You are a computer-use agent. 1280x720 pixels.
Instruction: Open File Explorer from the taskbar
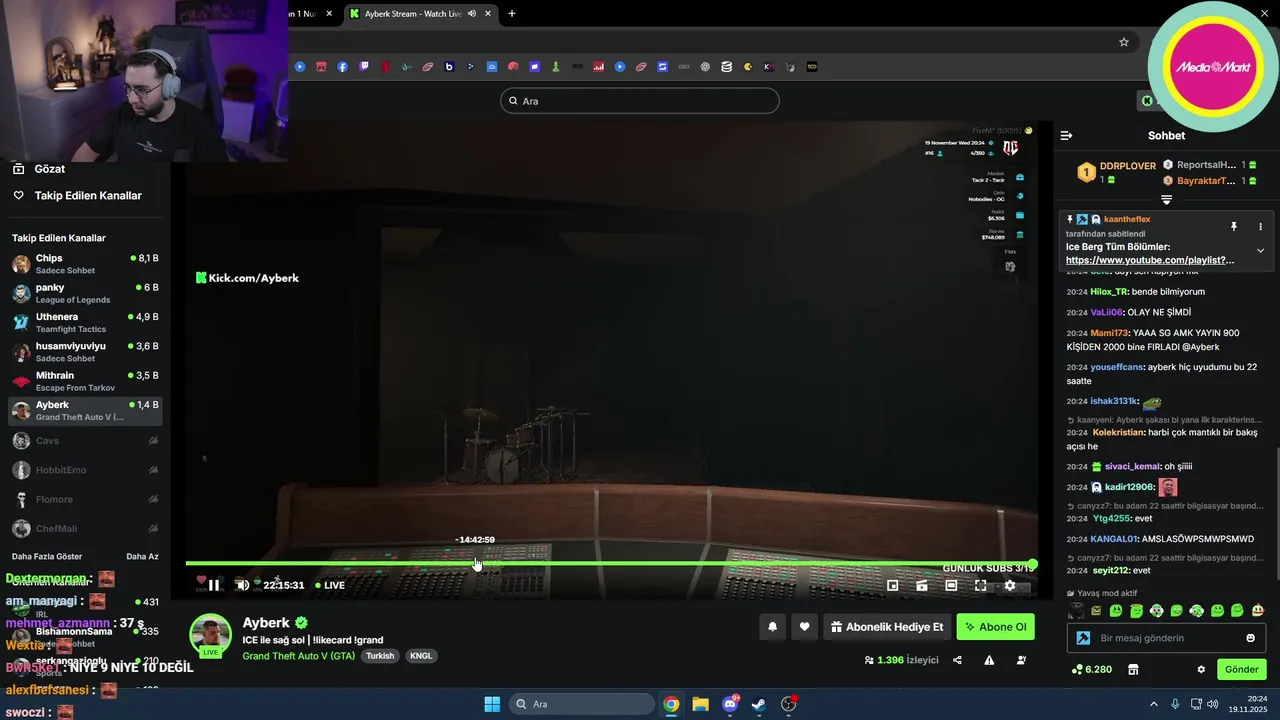[x=700, y=704]
